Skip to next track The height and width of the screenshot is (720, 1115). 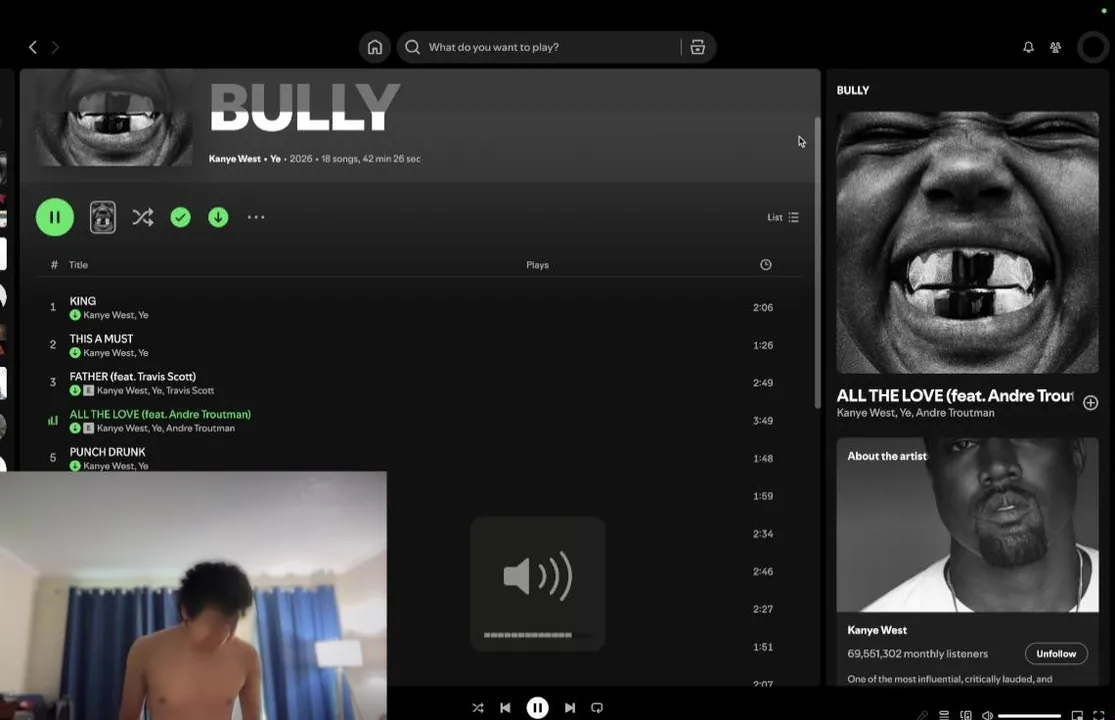pyautogui.click(x=570, y=708)
